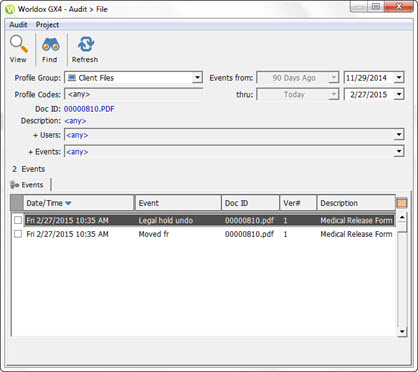Check the box for Moved fr row
This screenshot has height=372, width=418.
pos(18,234)
